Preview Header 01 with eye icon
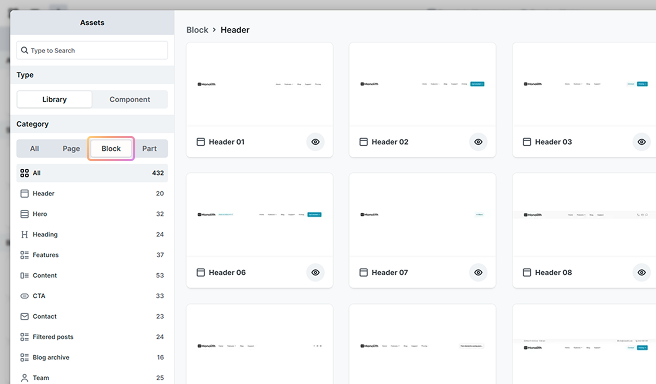This screenshot has width=656, height=384. (315, 142)
